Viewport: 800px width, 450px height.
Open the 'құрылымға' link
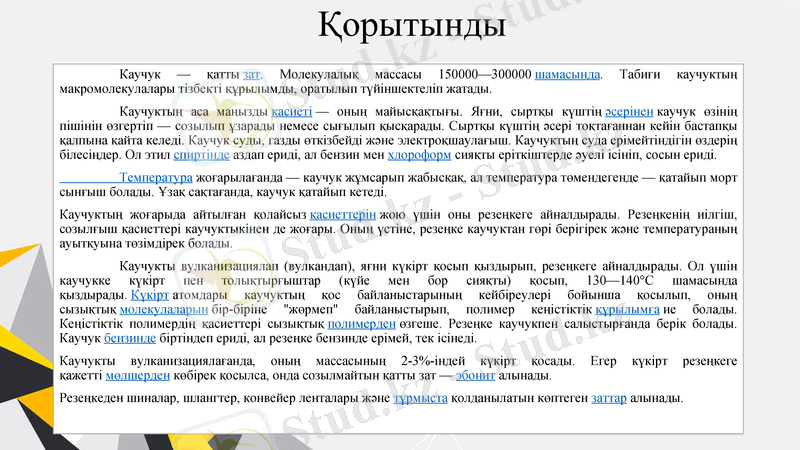pyautogui.click(x=628, y=310)
